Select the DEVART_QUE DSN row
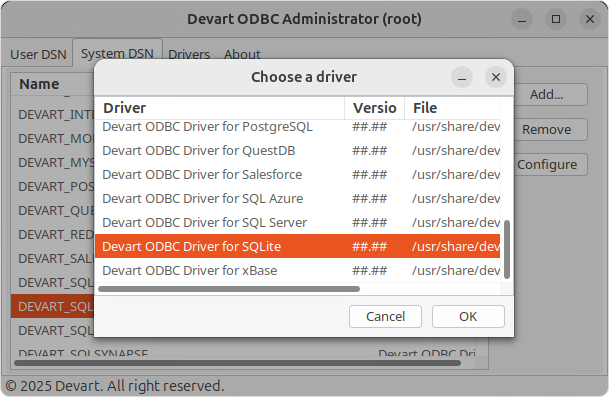 point(53,211)
